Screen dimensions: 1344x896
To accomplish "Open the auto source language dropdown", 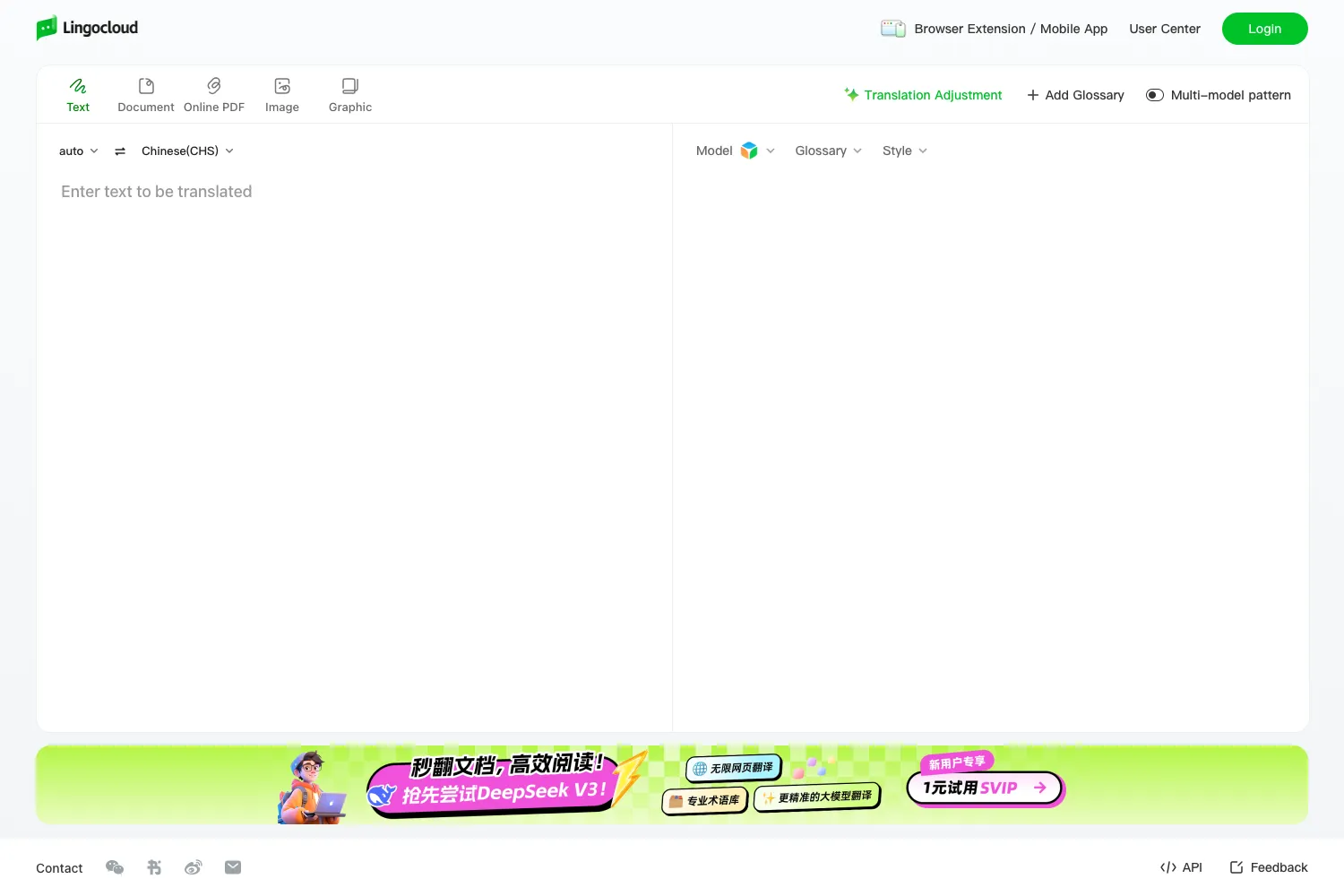I will (79, 151).
